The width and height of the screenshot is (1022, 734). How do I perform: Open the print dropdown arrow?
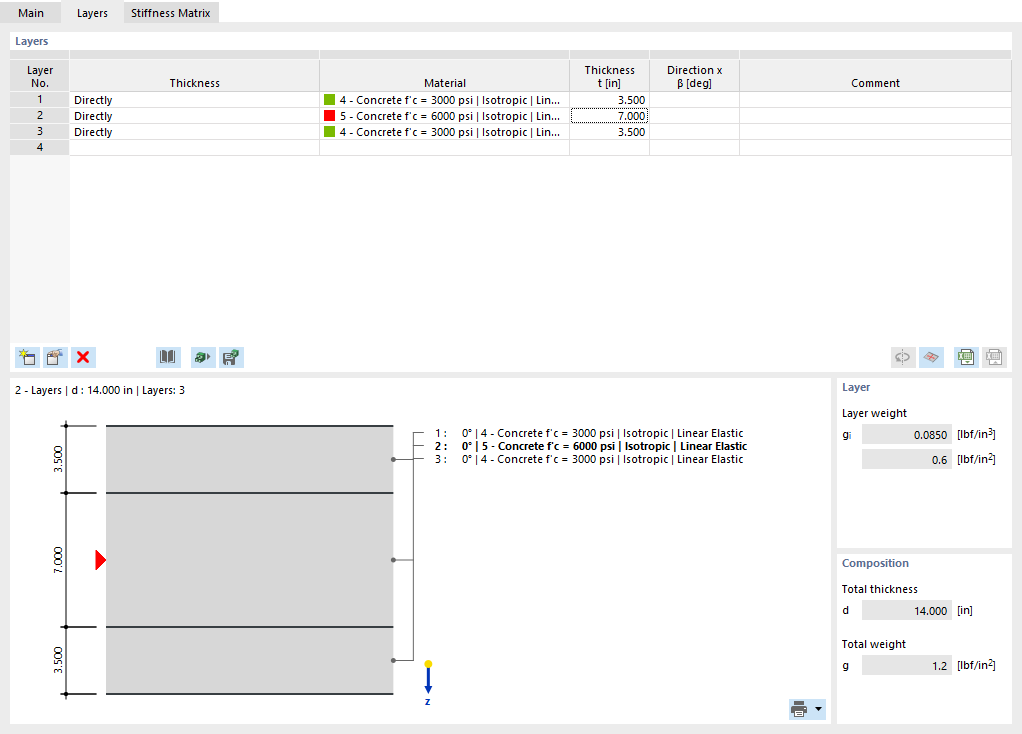[x=819, y=709]
